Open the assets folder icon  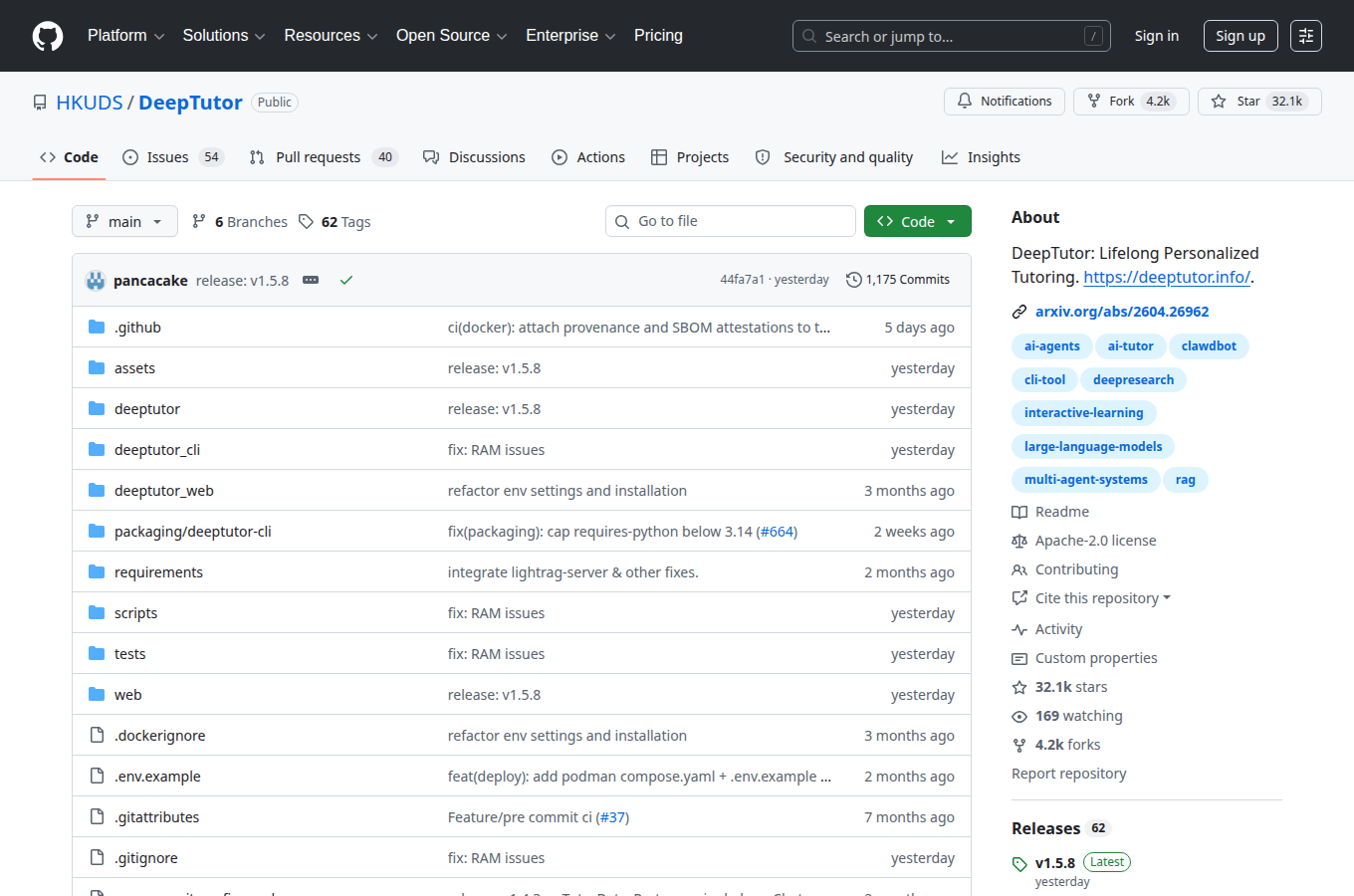[x=97, y=367]
